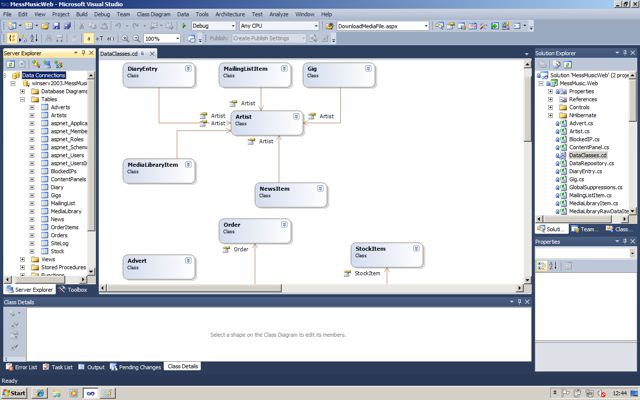Open the Class Diagram menu
640x400 pixels.
(x=153, y=14)
